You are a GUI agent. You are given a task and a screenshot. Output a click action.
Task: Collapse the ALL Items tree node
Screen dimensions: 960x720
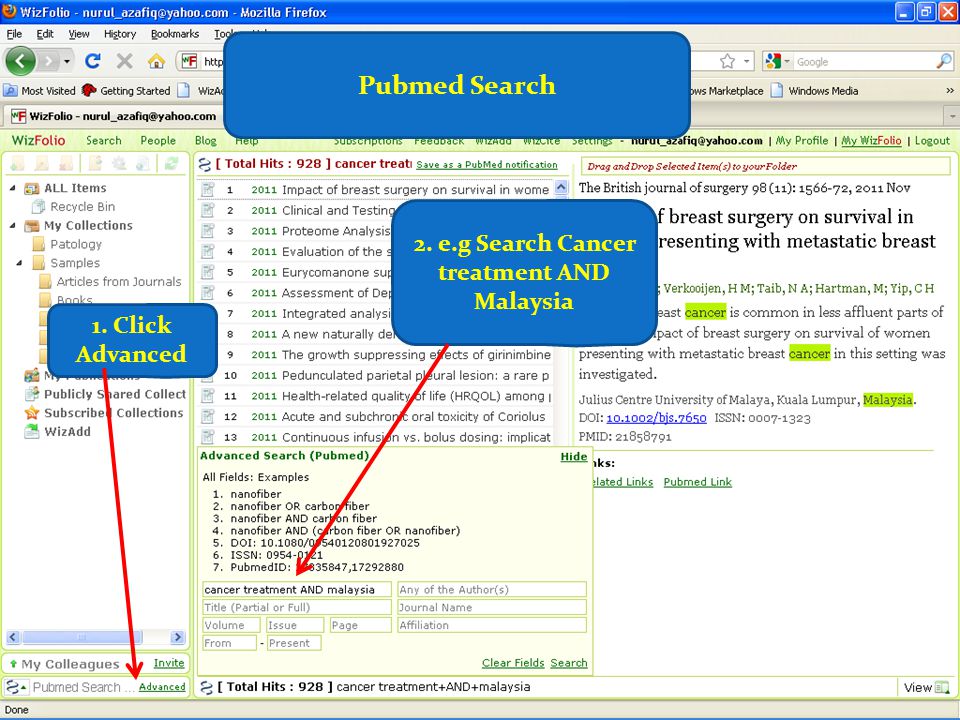[x=13, y=188]
